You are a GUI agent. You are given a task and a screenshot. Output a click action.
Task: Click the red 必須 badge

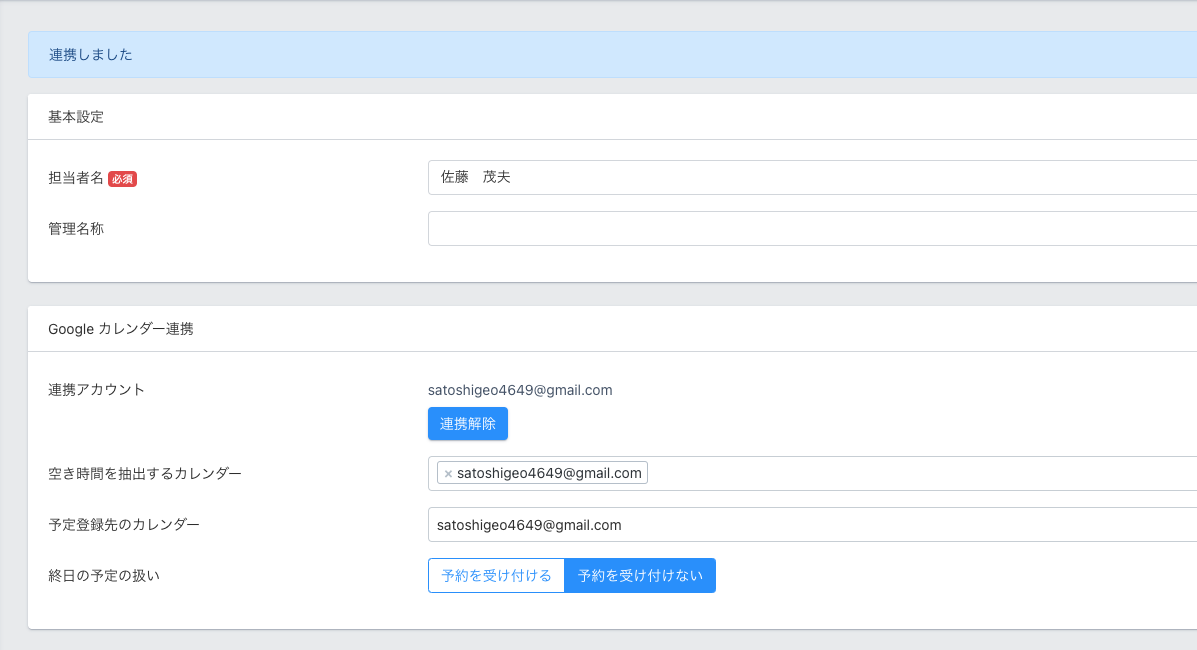tap(122, 179)
